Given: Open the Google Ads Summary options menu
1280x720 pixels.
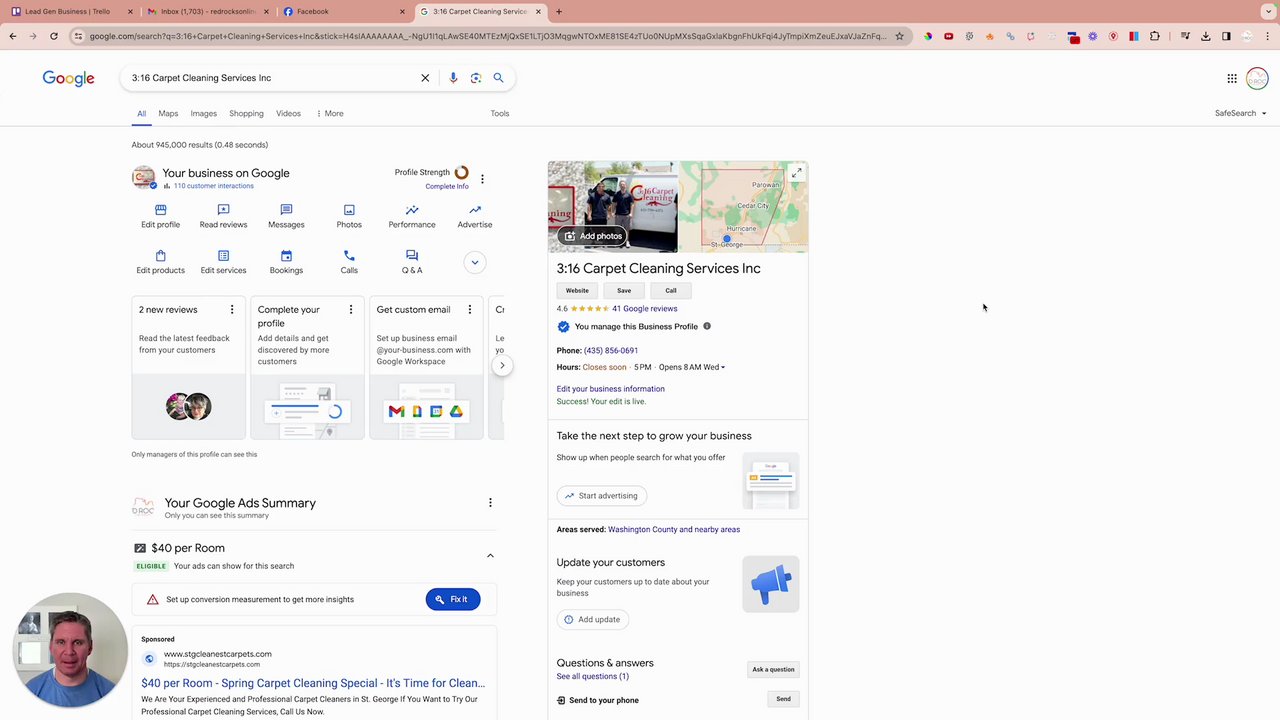Looking at the screenshot, I should (490, 503).
